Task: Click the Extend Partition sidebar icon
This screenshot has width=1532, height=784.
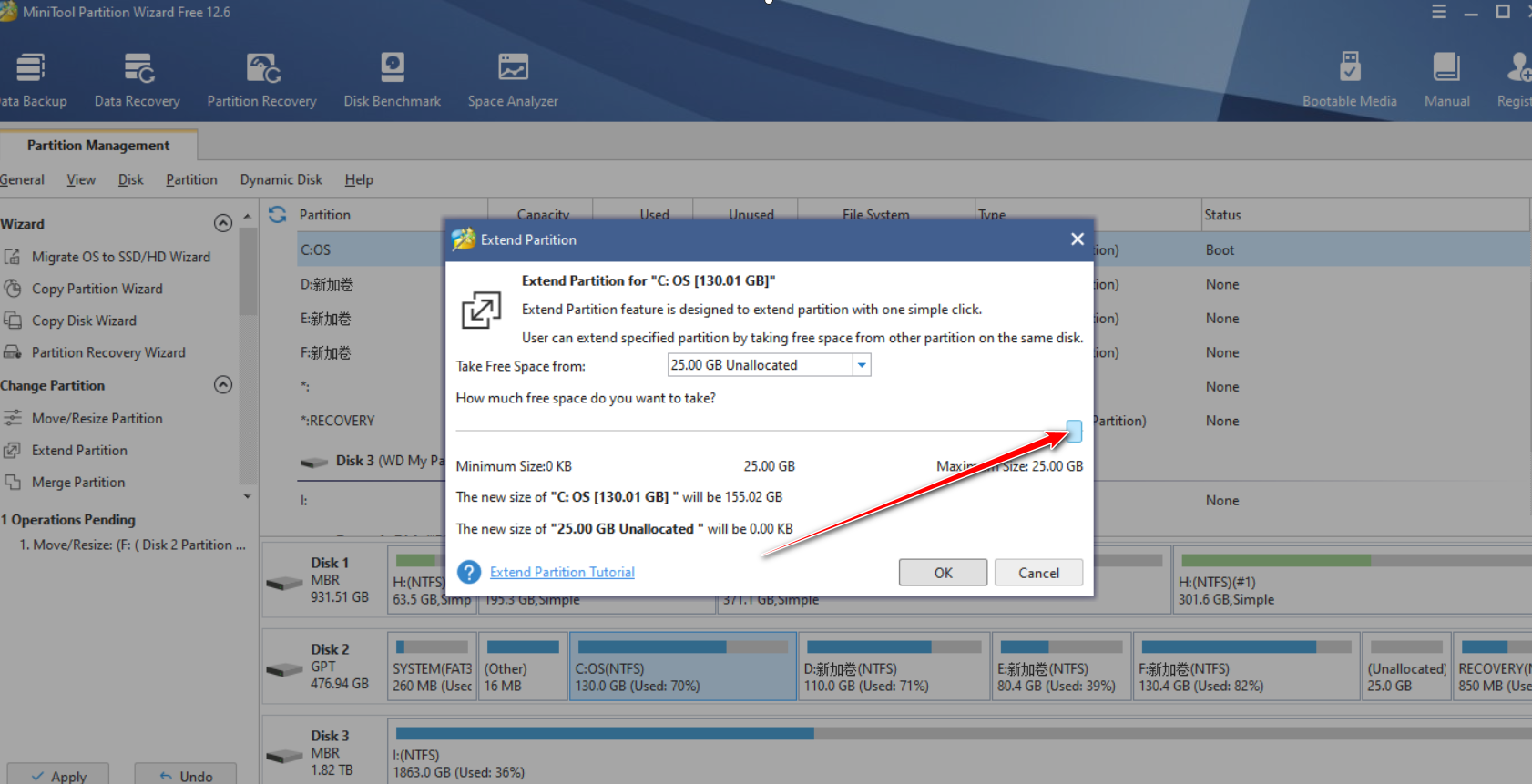Action: tap(13, 450)
